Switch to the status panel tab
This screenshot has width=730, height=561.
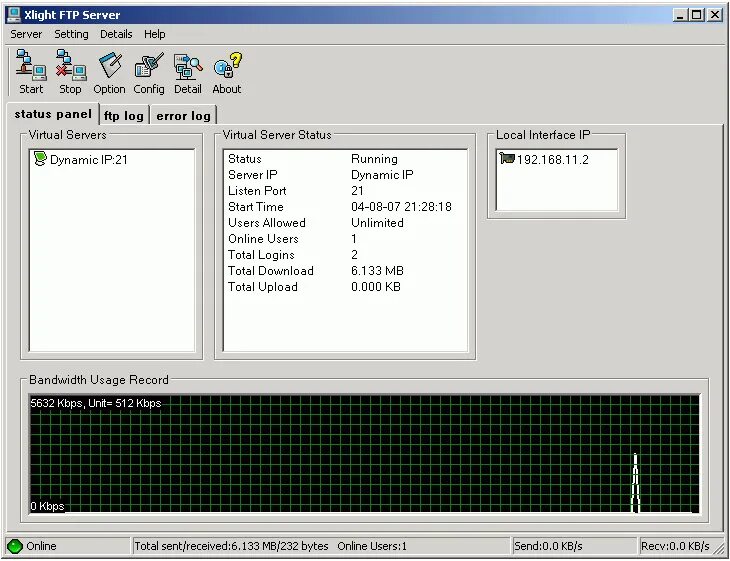tap(53, 114)
